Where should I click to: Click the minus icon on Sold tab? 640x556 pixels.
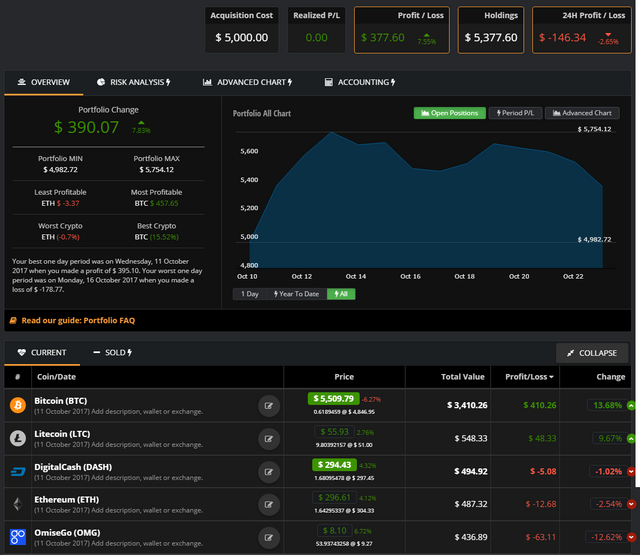tap(97, 352)
